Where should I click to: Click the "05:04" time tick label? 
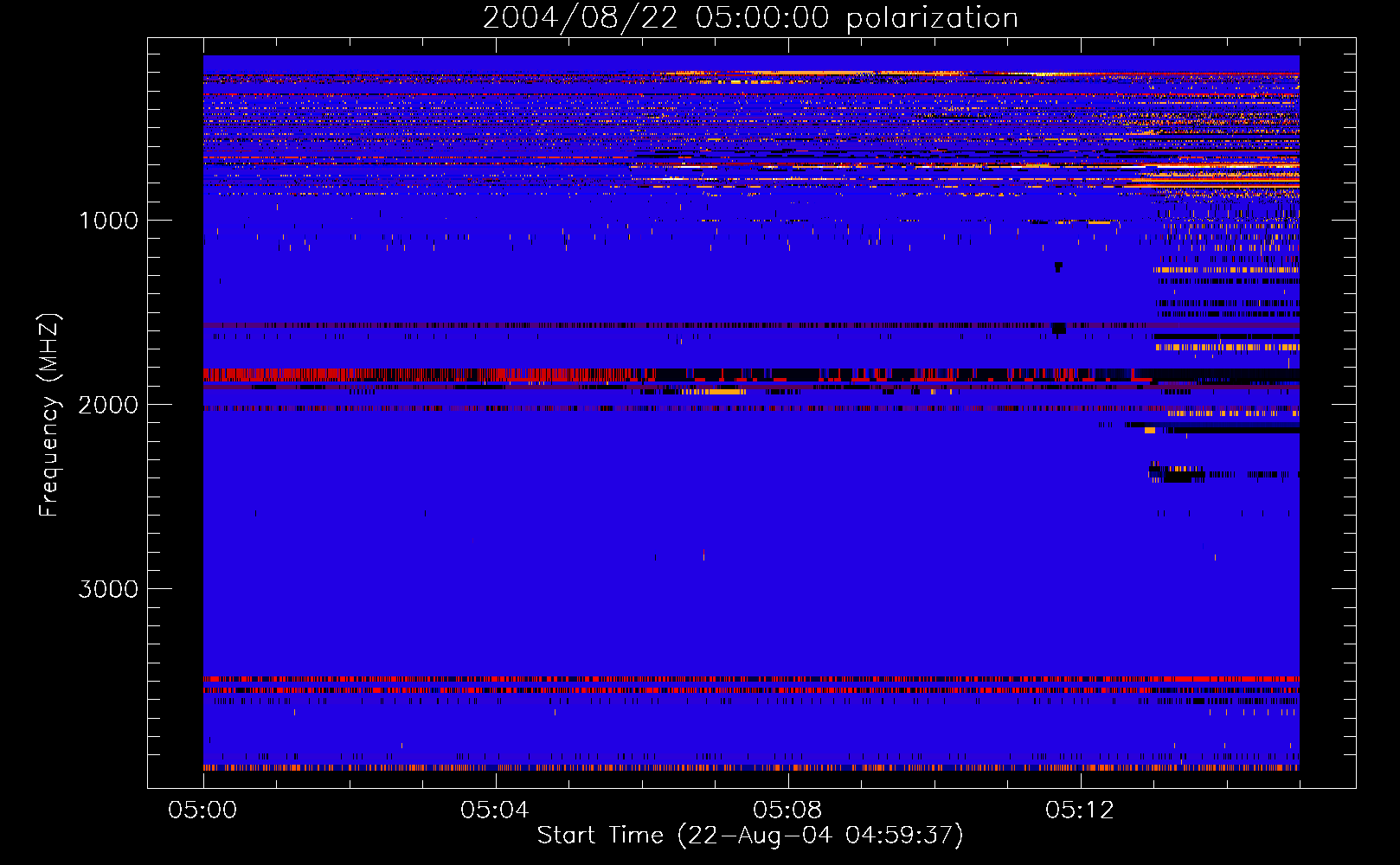point(494,811)
